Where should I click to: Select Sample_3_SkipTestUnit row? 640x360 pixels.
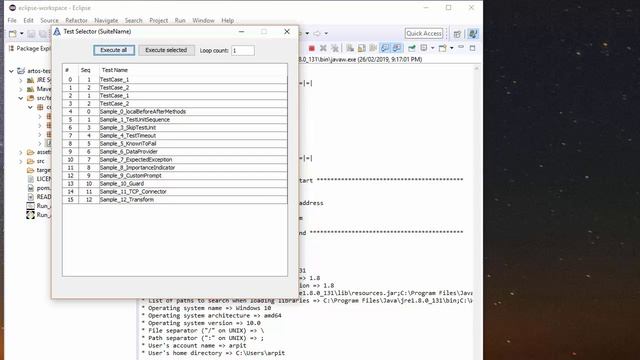(175, 128)
